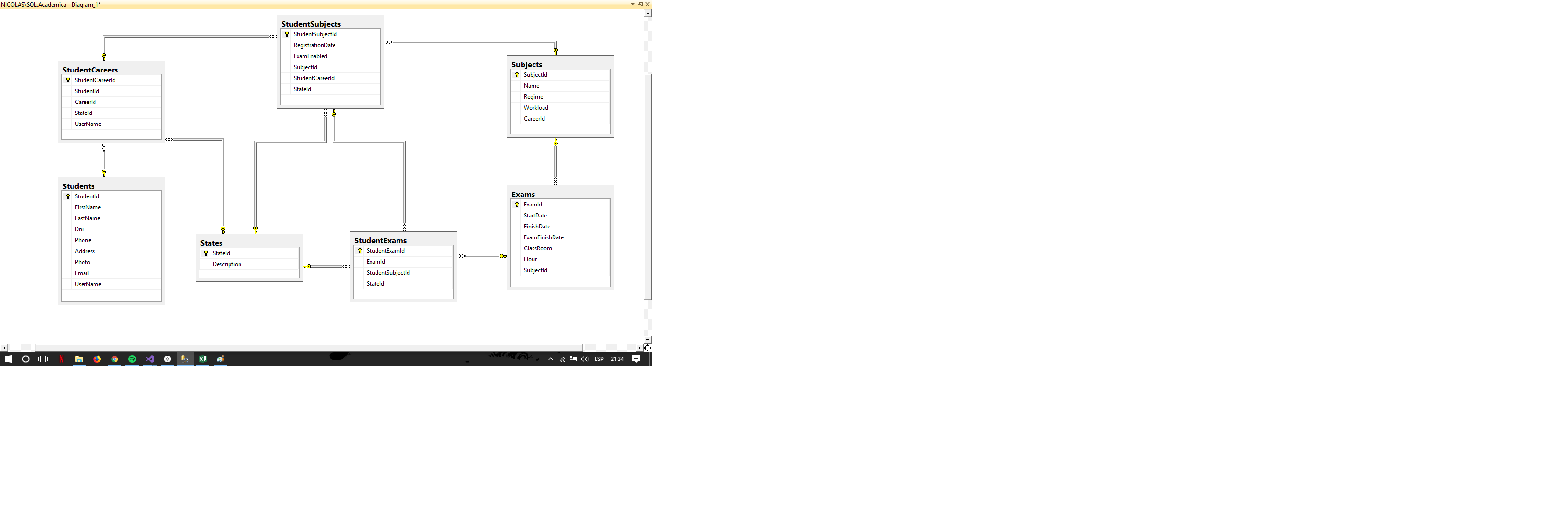The height and width of the screenshot is (515, 1568).
Task: Click the ESP input language indicator
Action: coord(599,360)
